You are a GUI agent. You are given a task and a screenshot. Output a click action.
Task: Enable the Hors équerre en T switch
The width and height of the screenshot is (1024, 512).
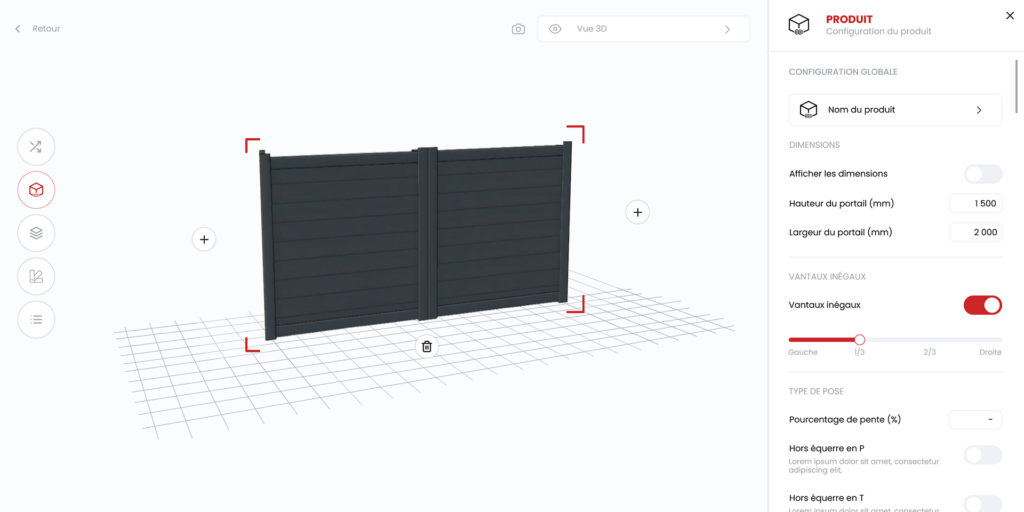(x=983, y=504)
